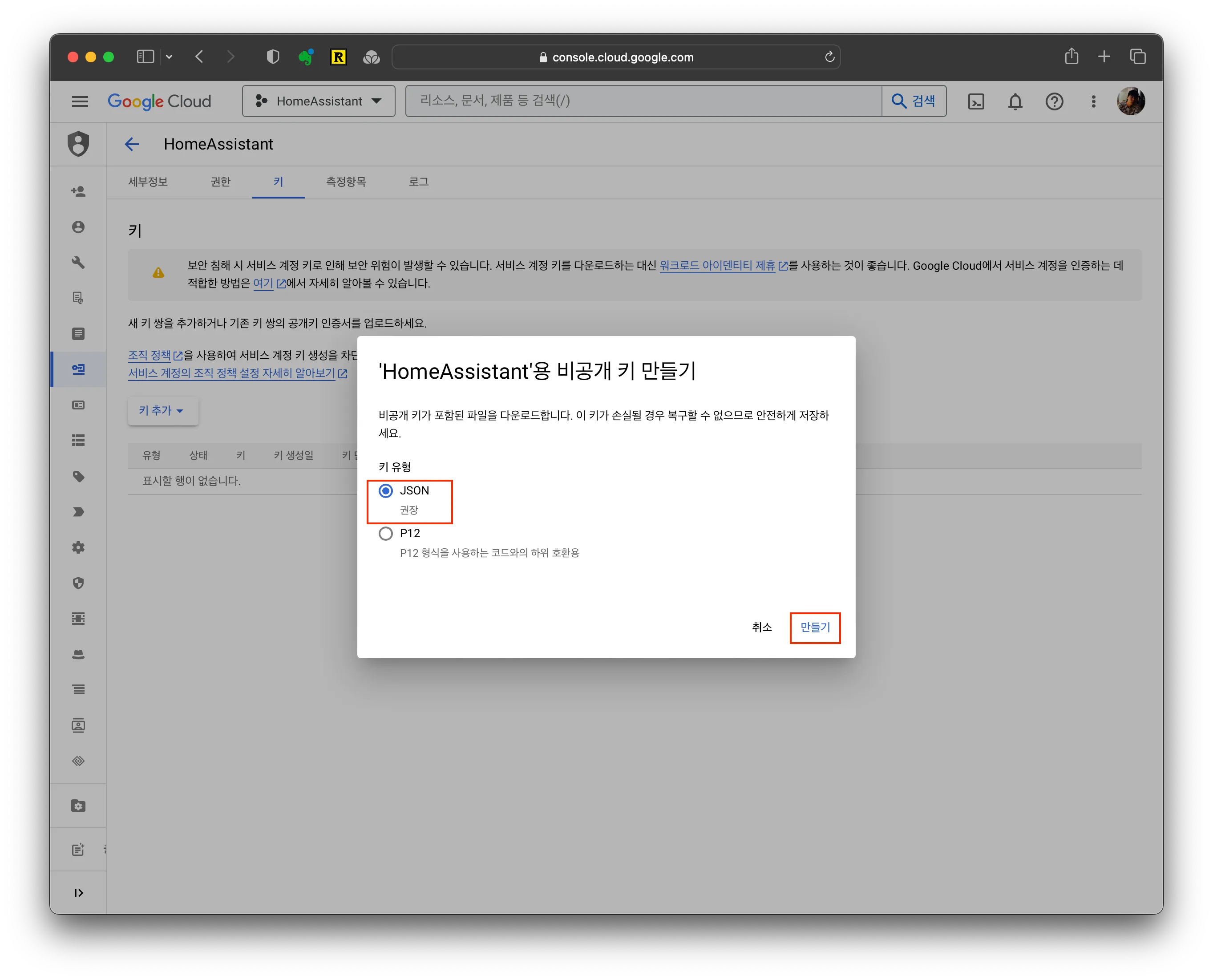Open the tags sidebar icon
Viewport: 1213px width, 980px height.
tap(78, 477)
